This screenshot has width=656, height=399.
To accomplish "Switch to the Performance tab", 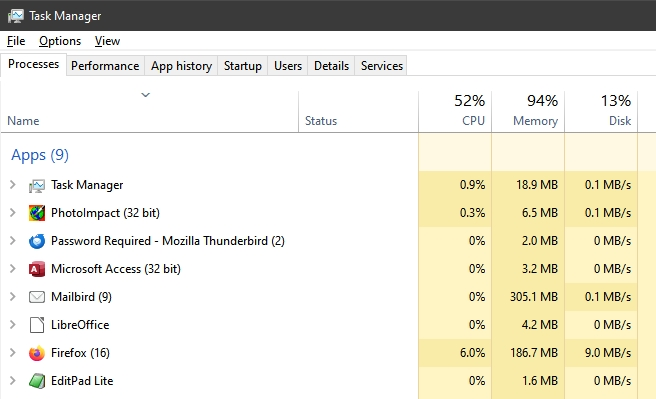I will click(x=105, y=66).
